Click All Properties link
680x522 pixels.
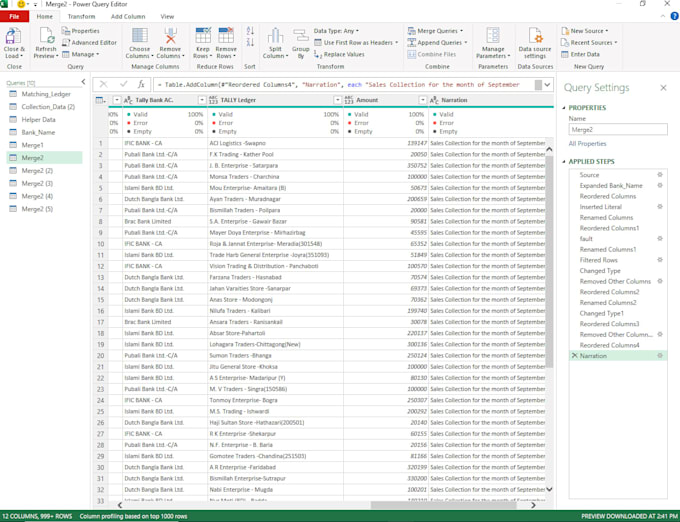click(587, 144)
